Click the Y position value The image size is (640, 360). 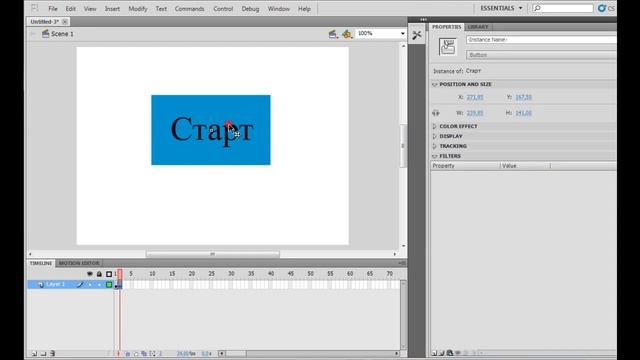click(x=523, y=97)
